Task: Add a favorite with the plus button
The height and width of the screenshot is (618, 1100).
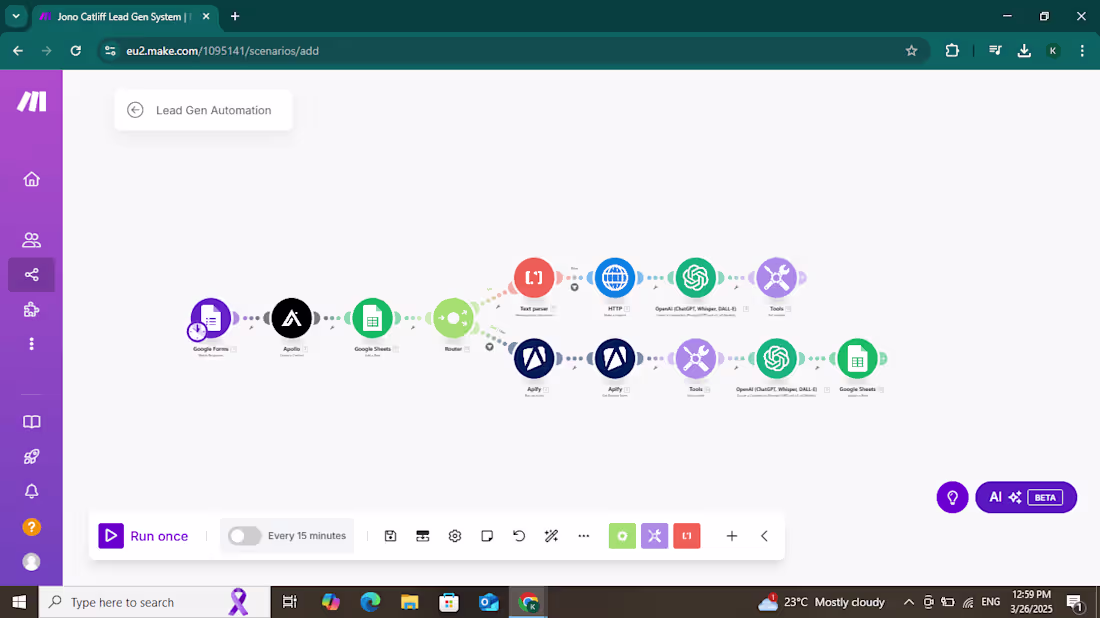Action: tap(732, 536)
